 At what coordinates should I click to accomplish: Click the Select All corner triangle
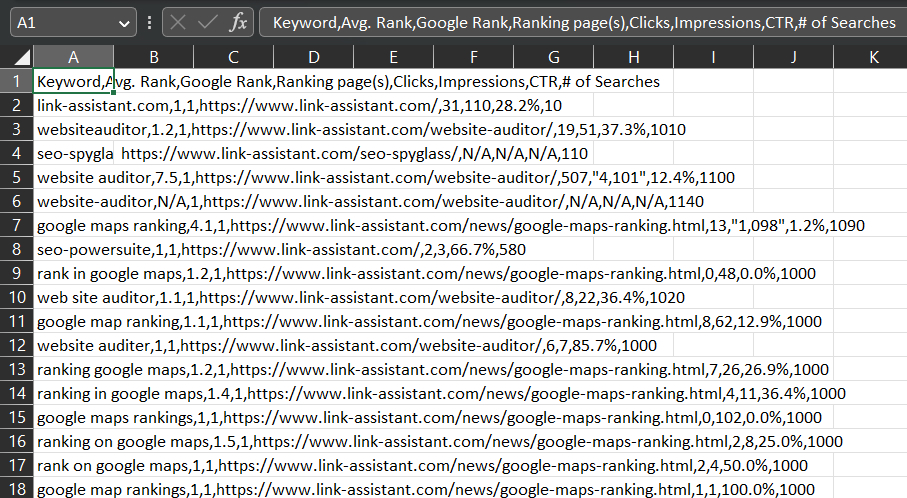(21, 57)
